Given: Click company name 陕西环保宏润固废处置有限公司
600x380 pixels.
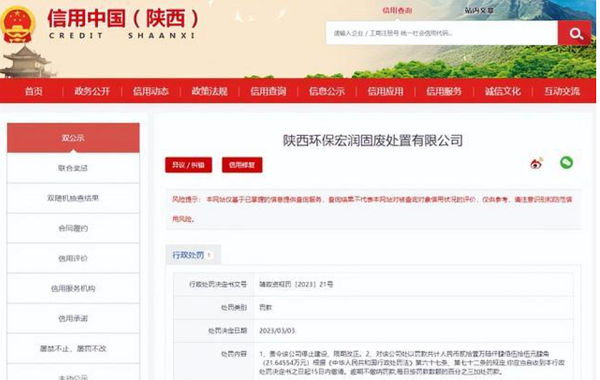Looking at the screenshot, I should pyautogui.click(x=373, y=140).
